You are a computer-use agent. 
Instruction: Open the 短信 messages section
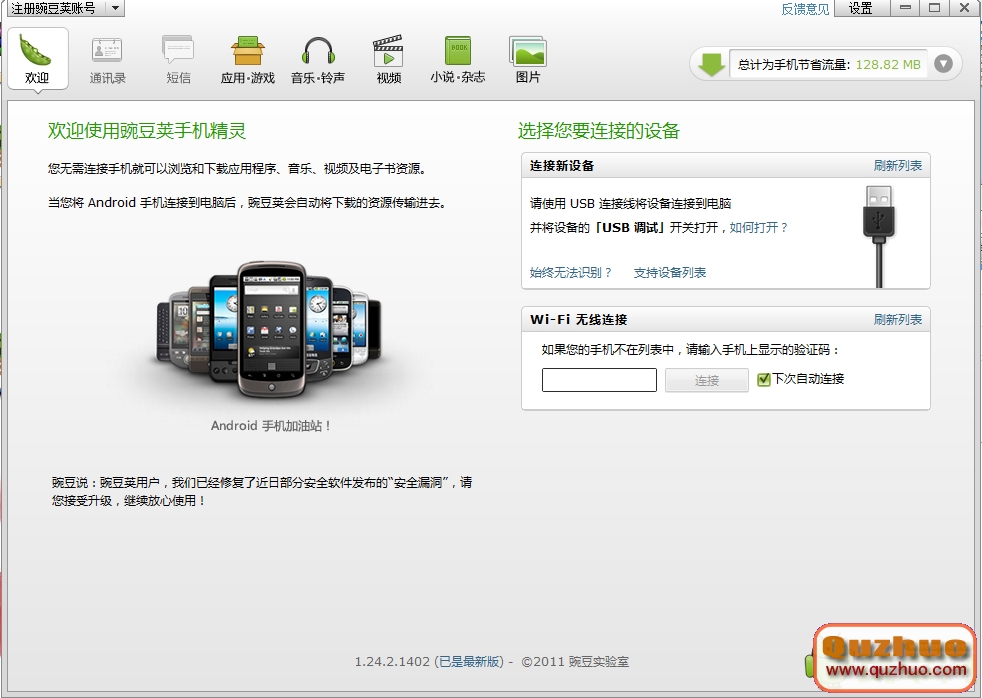(x=178, y=59)
